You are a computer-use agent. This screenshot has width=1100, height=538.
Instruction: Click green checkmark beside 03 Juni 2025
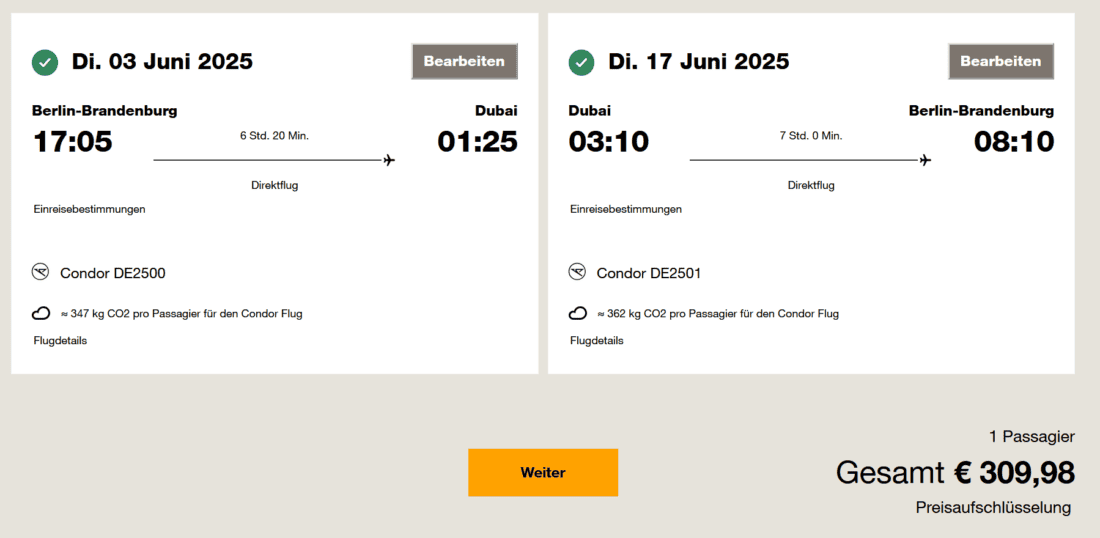tap(45, 63)
